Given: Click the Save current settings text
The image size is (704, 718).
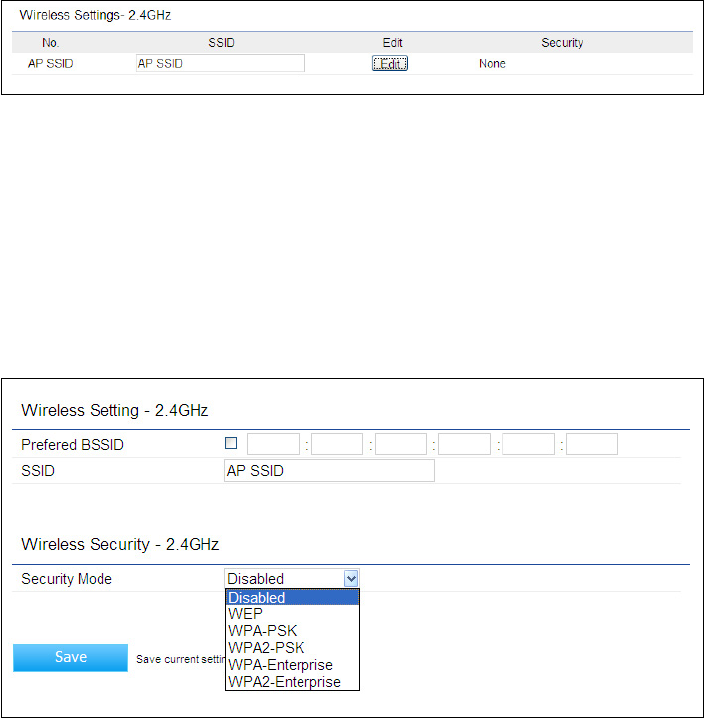Looking at the screenshot, I should (181, 659).
